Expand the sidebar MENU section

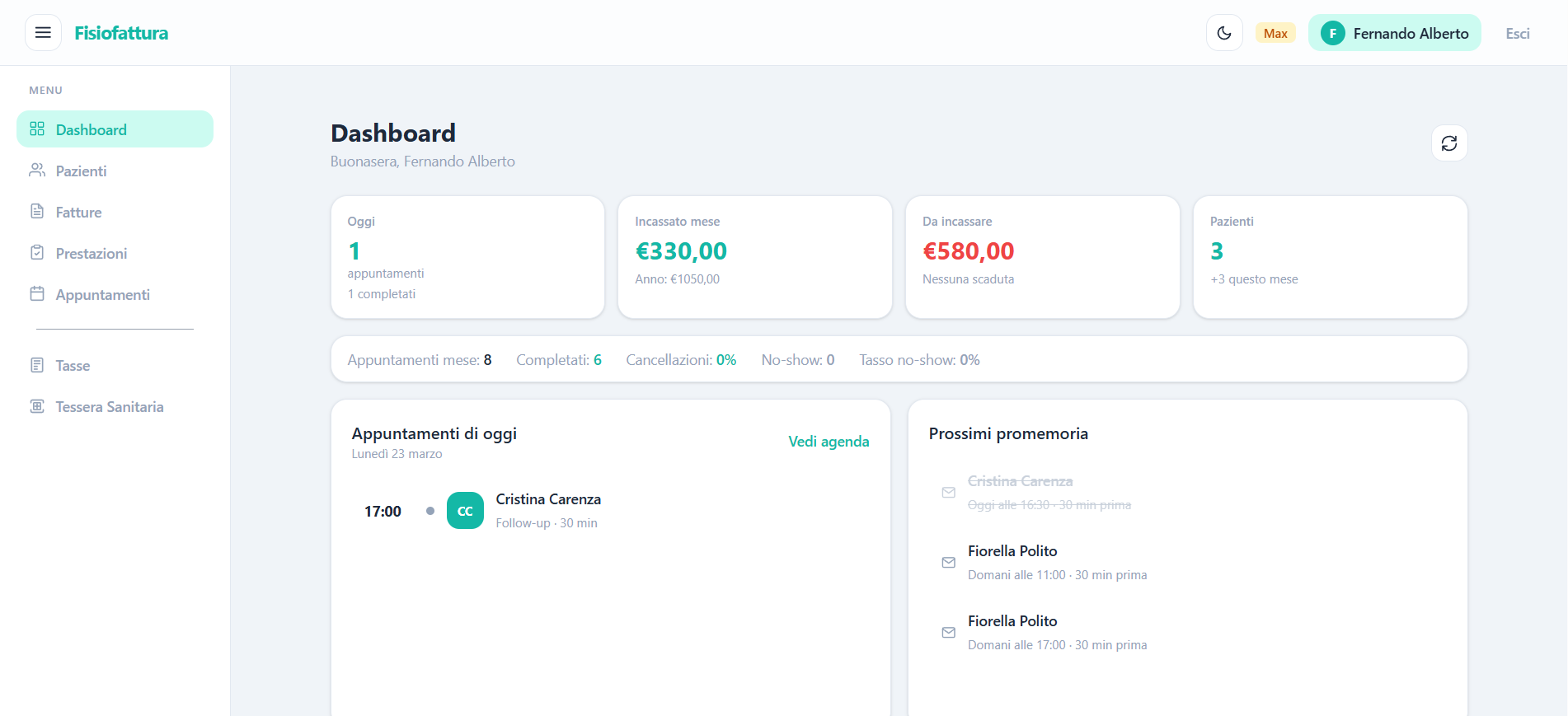[x=45, y=90]
